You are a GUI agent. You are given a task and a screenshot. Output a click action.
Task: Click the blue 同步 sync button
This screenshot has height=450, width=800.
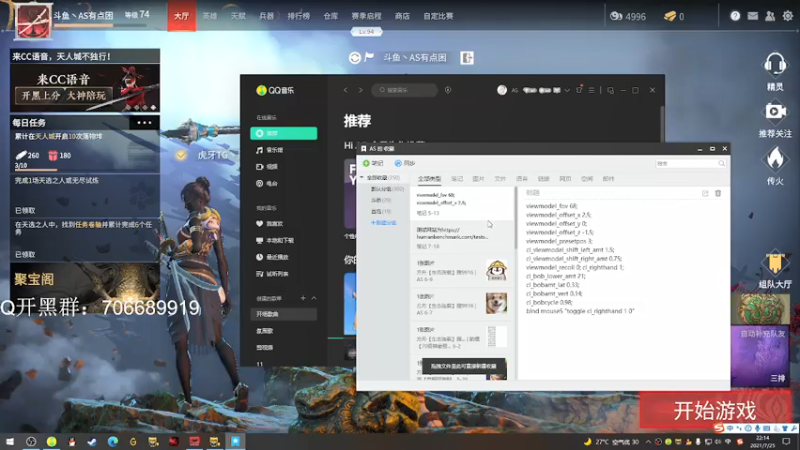coord(405,163)
